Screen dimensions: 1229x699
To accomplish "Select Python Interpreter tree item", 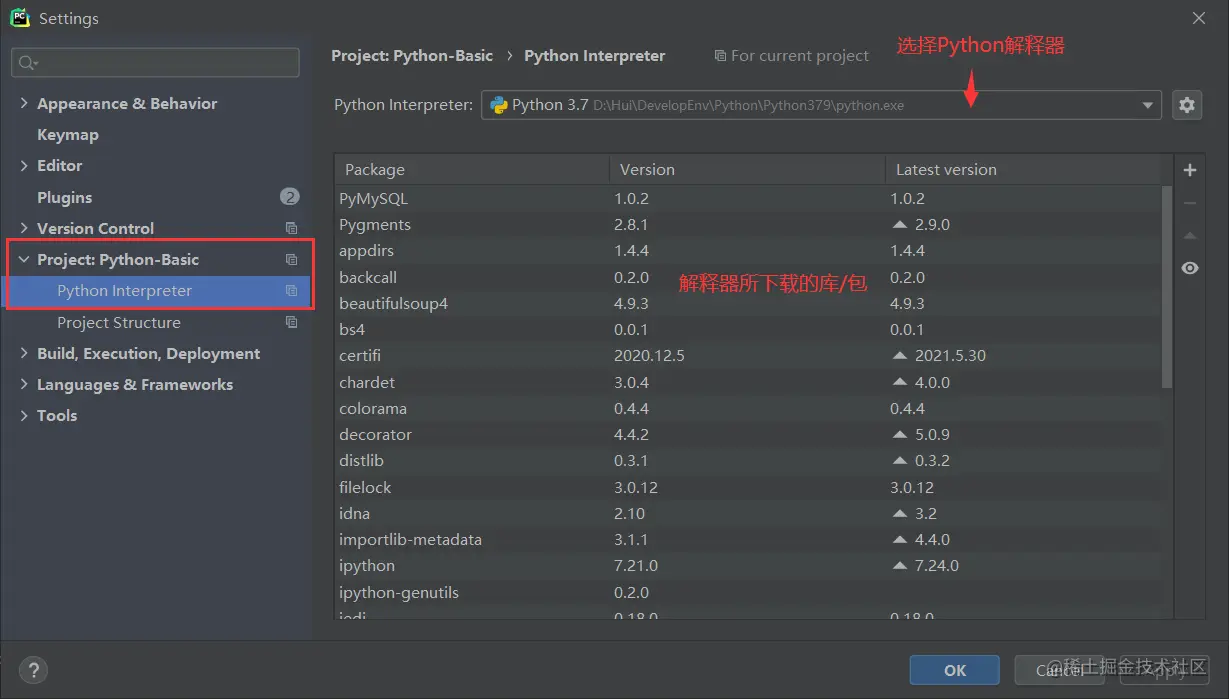I will (x=158, y=291).
